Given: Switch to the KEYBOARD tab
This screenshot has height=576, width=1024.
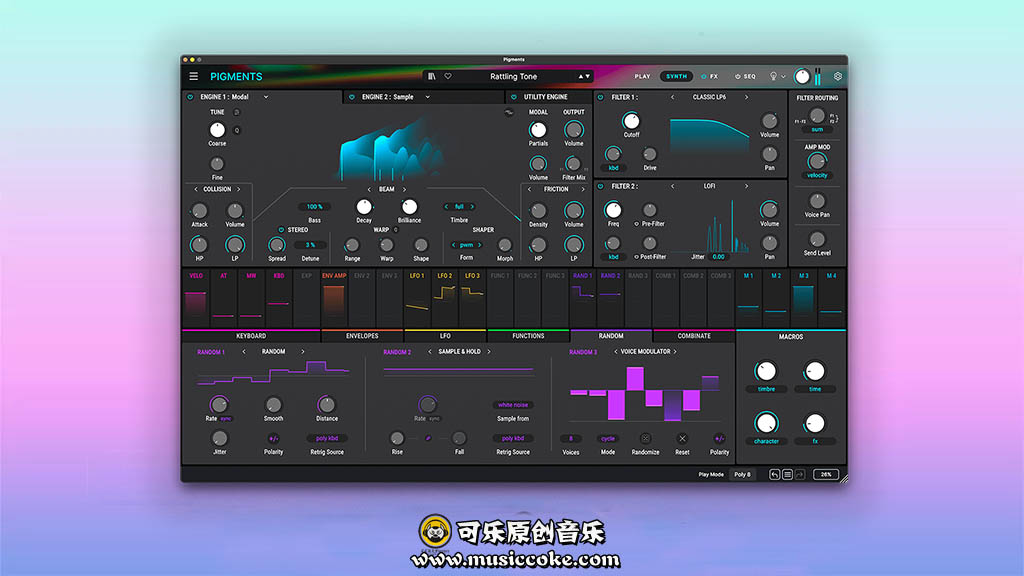Looking at the screenshot, I should [x=251, y=336].
